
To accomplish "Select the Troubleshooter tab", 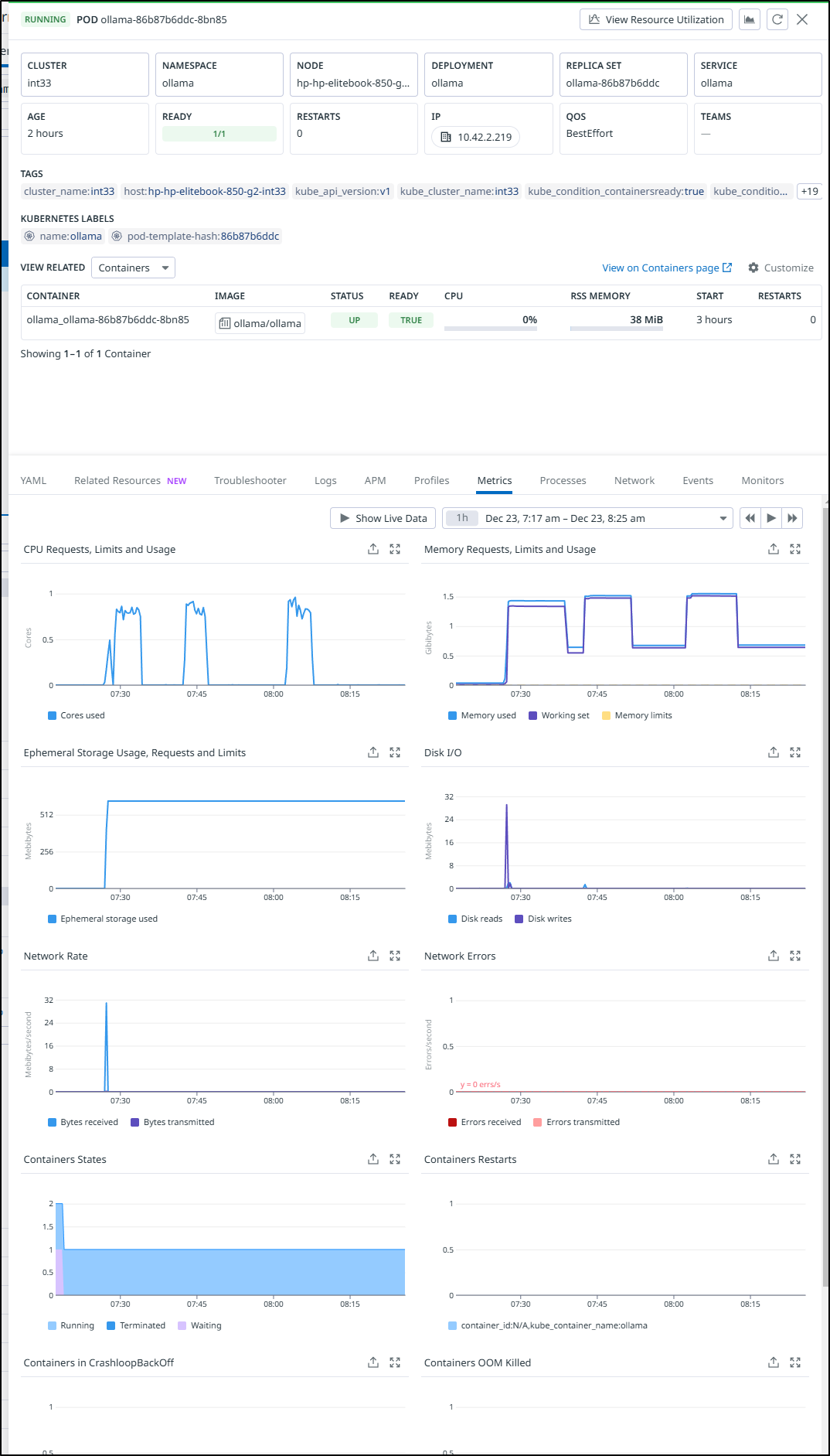I will [x=250, y=480].
